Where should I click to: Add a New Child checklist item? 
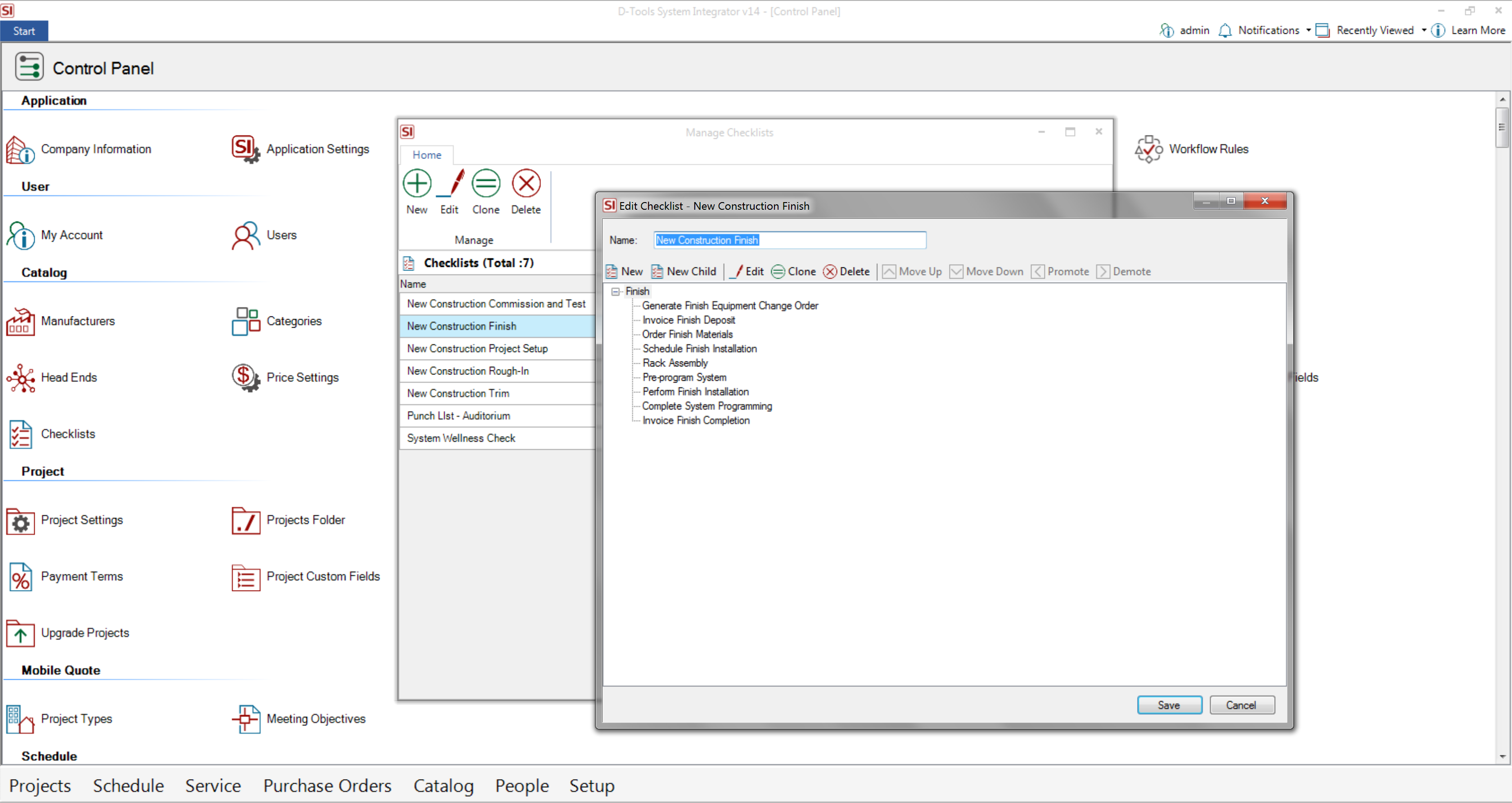[x=684, y=271]
